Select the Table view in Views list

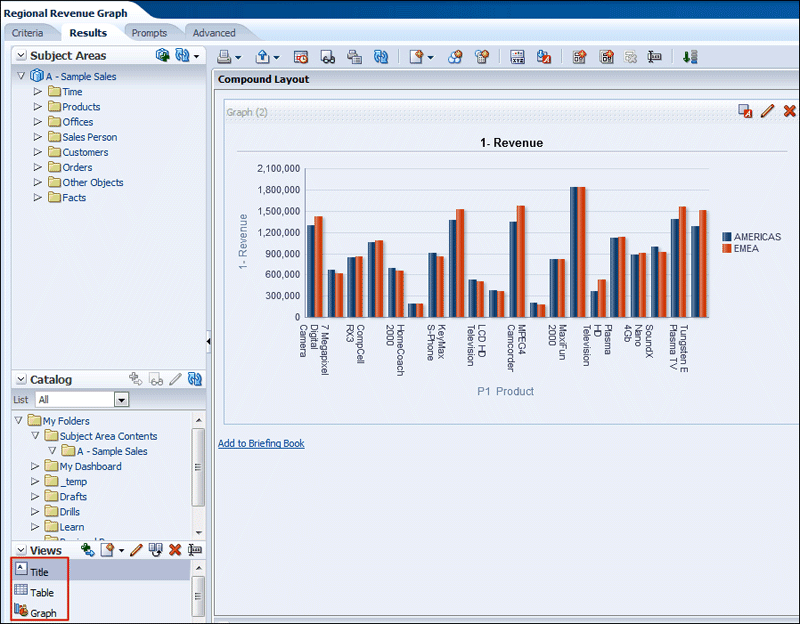click(42, 593)
